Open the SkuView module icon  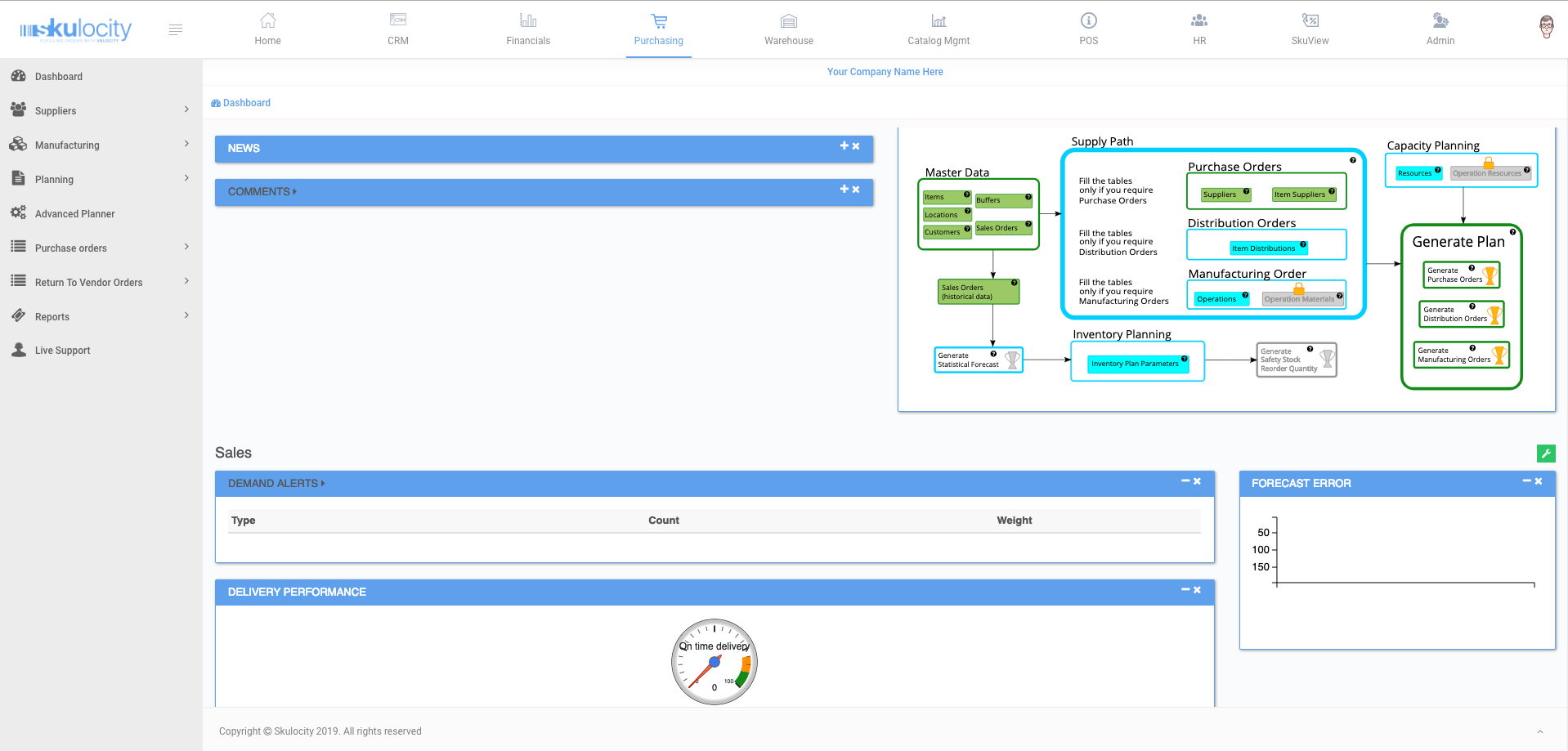1310,21
